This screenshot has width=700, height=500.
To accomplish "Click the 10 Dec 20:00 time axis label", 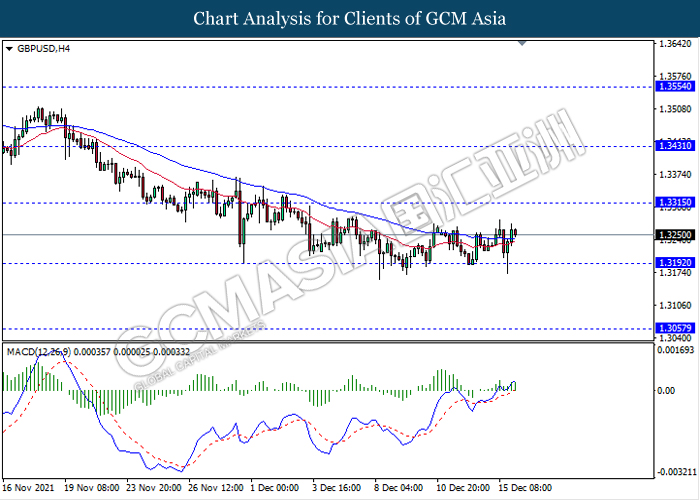I will [x=463, y=488].
